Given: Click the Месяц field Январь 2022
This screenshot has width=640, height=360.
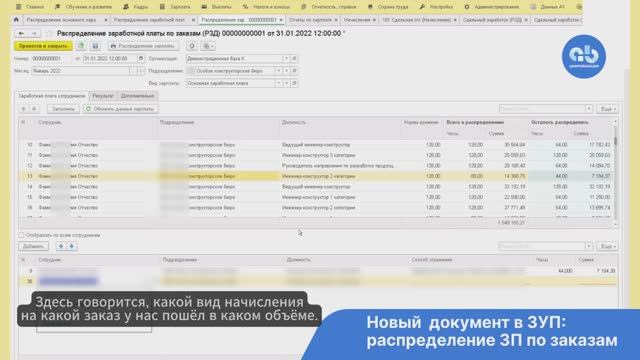Looking at the screenshot, I should [80, 71].
